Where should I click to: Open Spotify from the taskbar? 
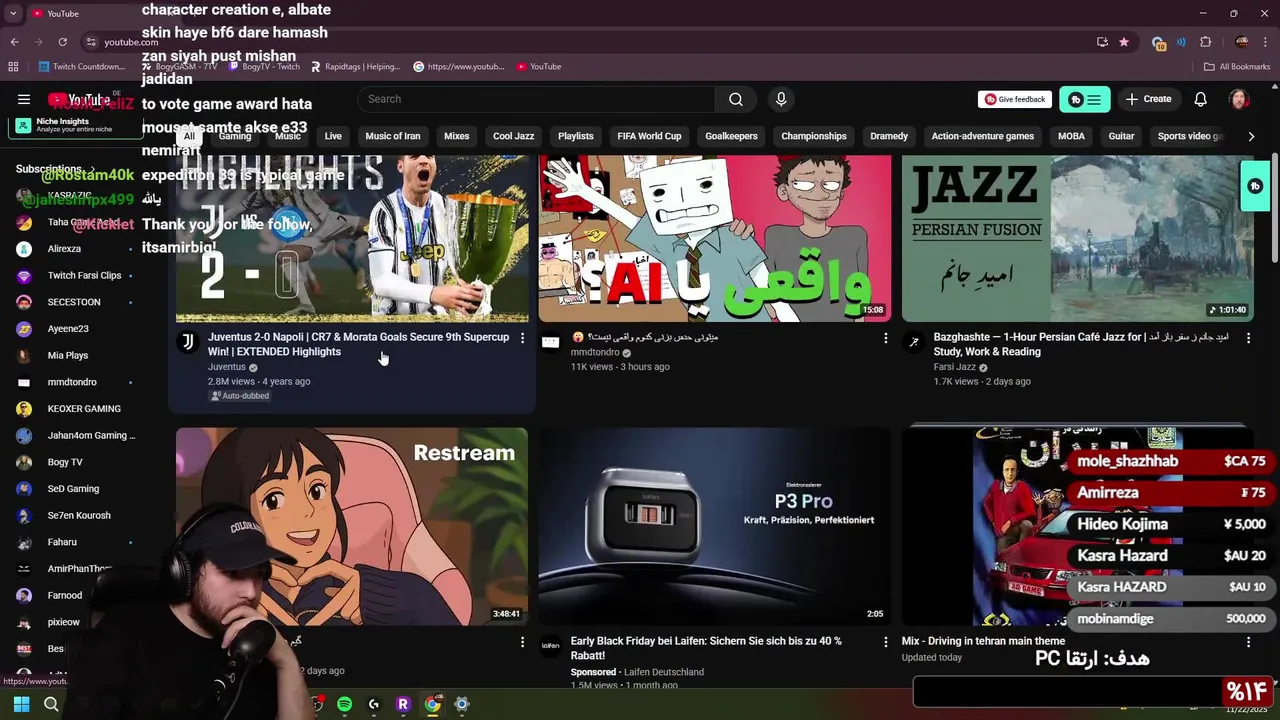click(x=344, y=704)
